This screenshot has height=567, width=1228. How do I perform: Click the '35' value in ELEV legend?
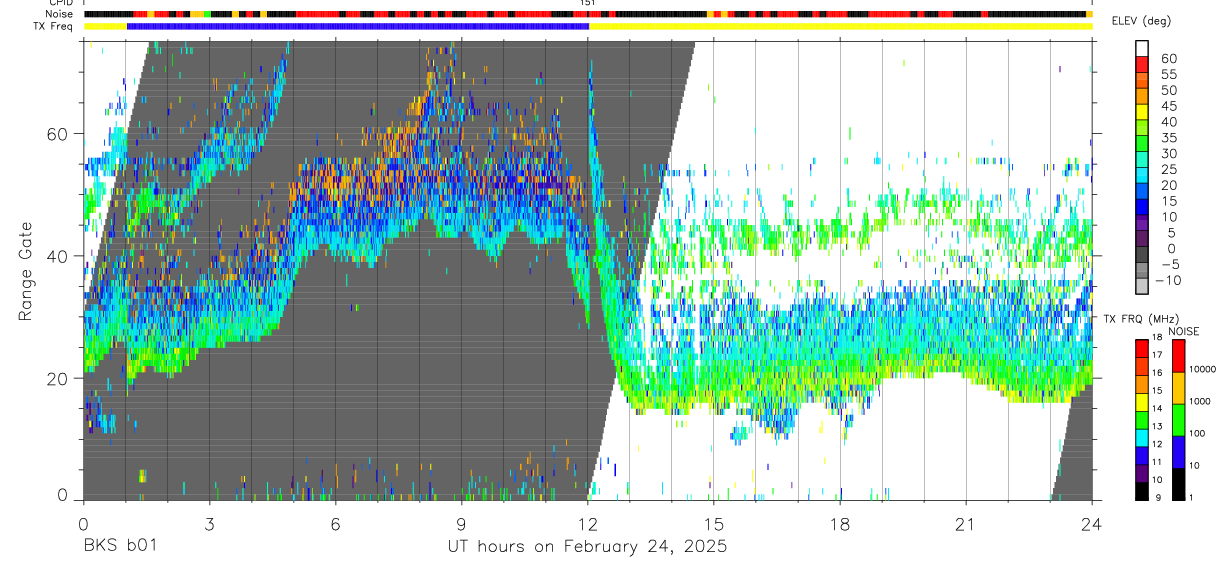click(x=1168, y=138)
